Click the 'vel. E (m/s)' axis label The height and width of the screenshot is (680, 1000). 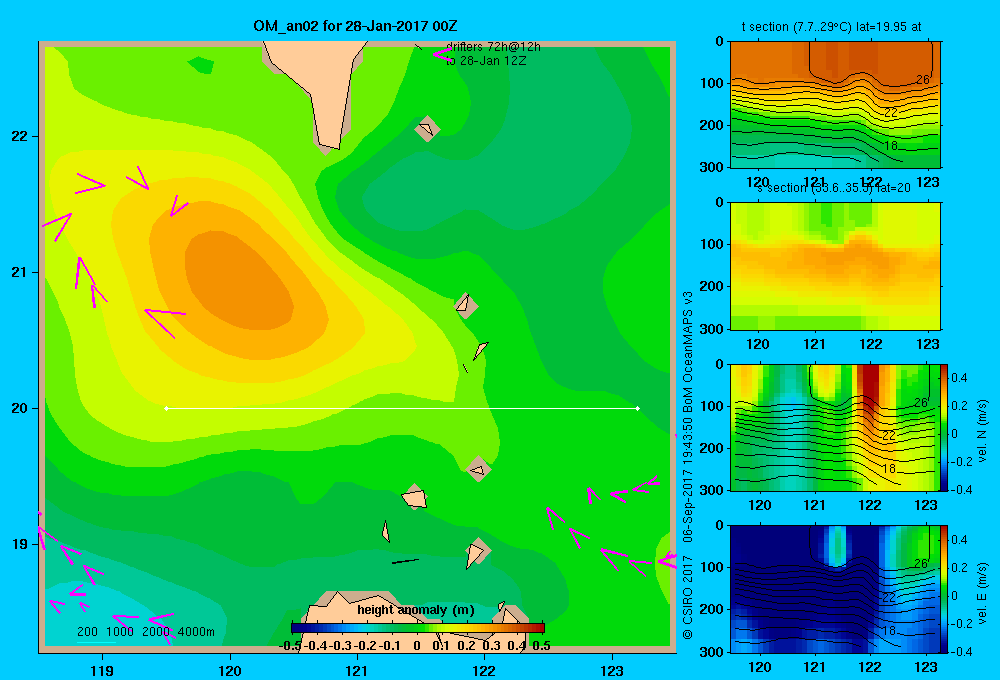tap(982, 593)
